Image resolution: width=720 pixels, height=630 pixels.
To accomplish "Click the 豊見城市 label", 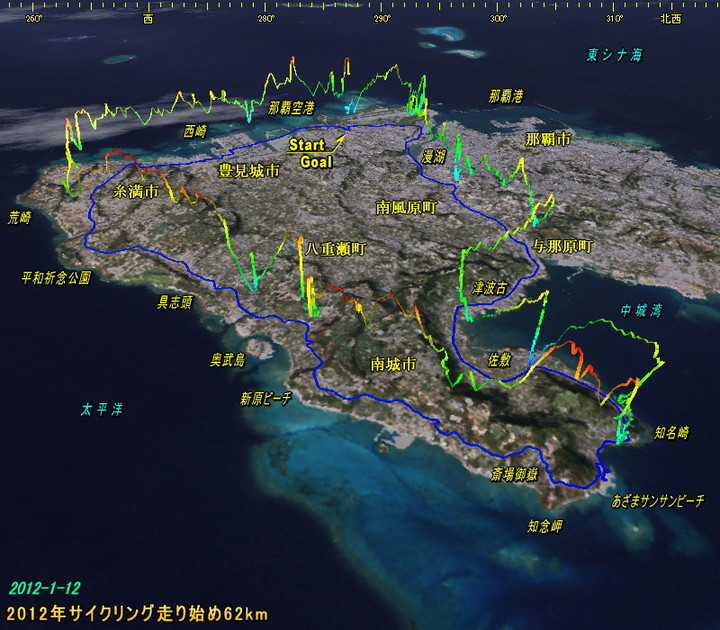I will (249, 171).
